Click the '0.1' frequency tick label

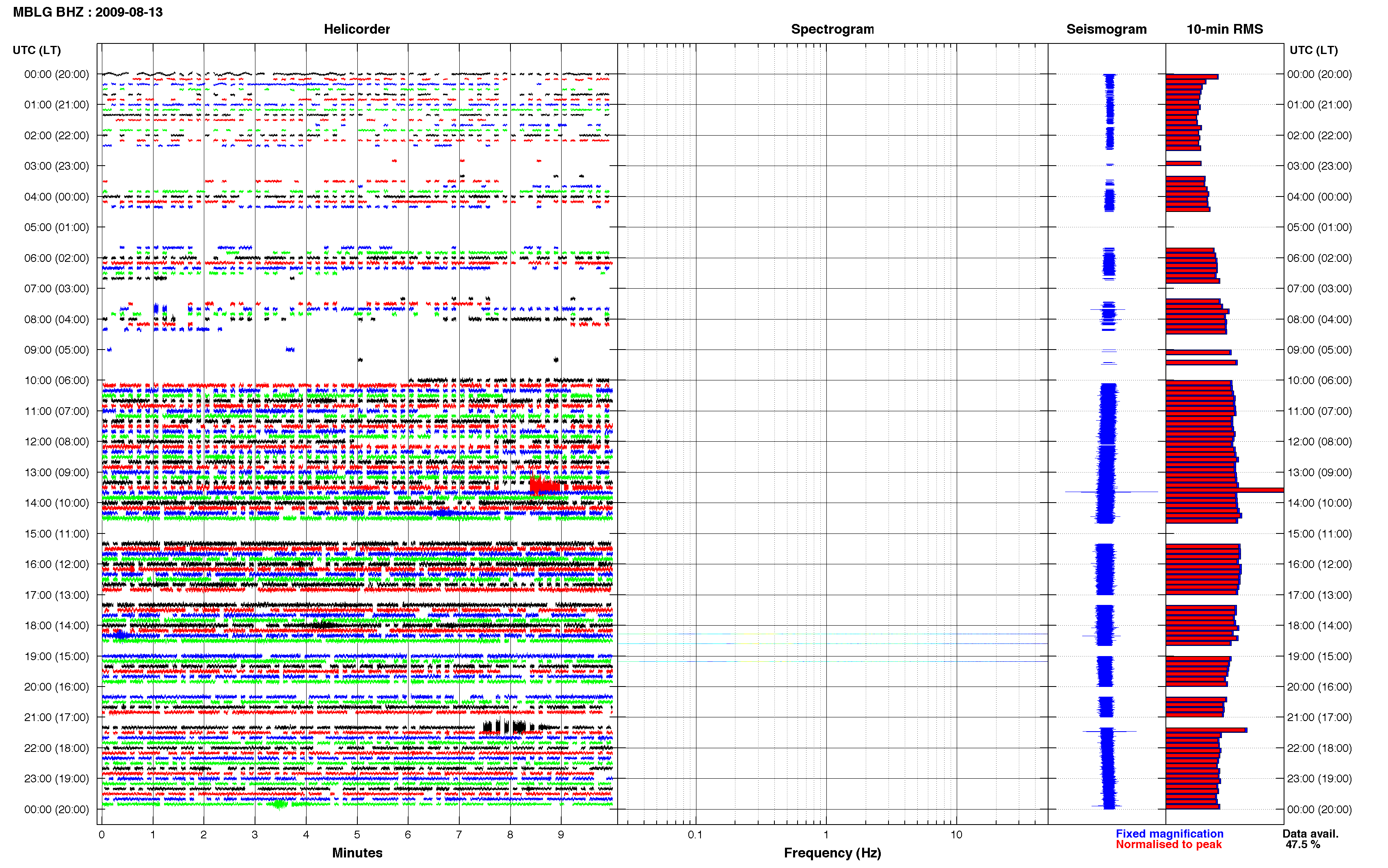(x=695, y=834)
